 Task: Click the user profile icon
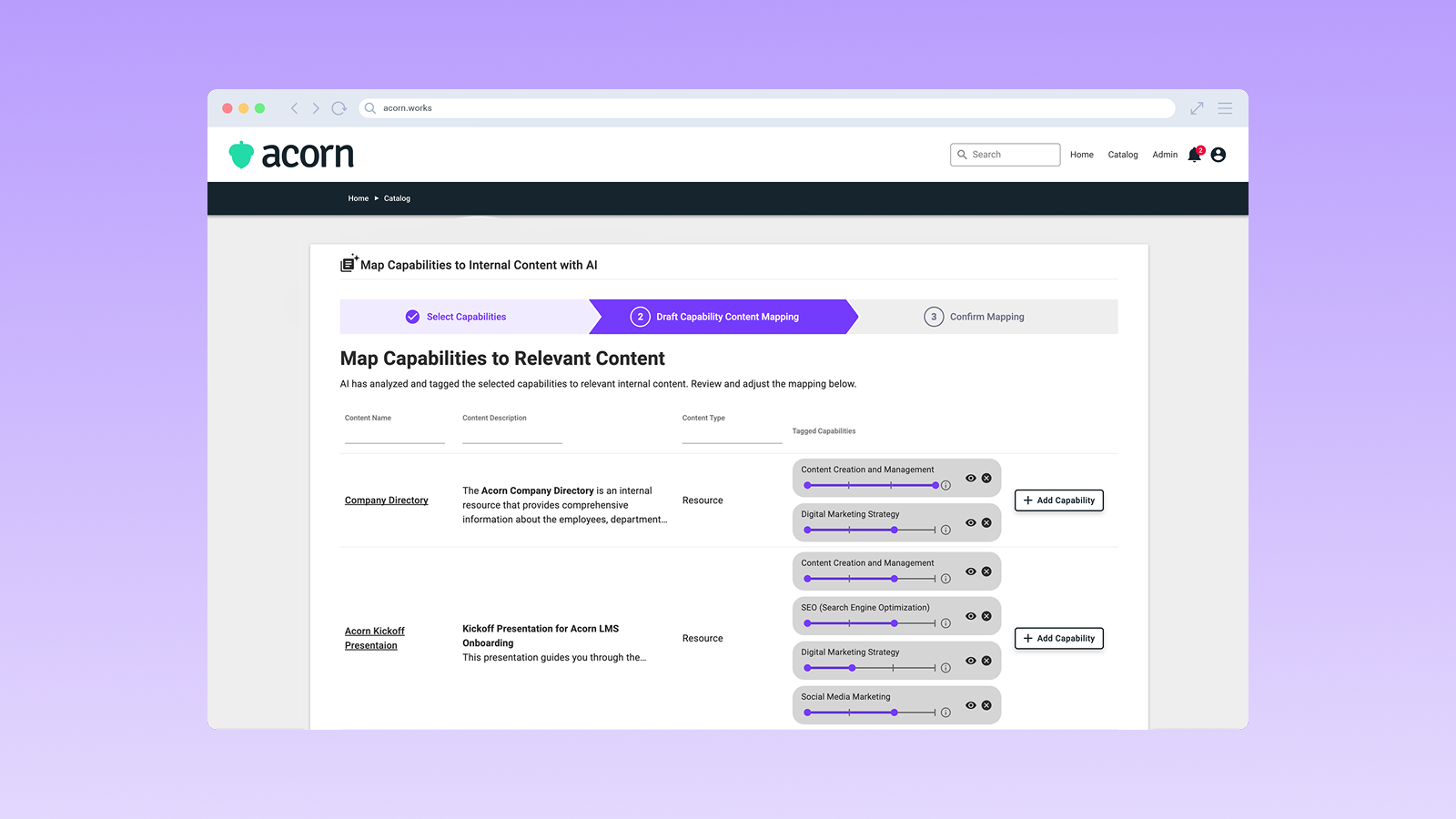[x=1218, y=155]
